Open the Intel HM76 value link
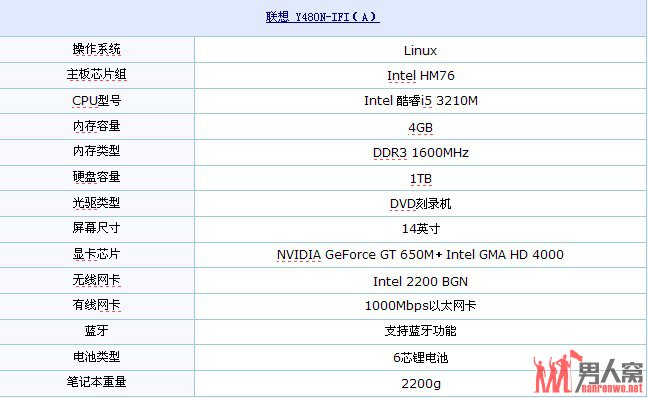This screenshot has height=398, width=648. tap(420, 76)
